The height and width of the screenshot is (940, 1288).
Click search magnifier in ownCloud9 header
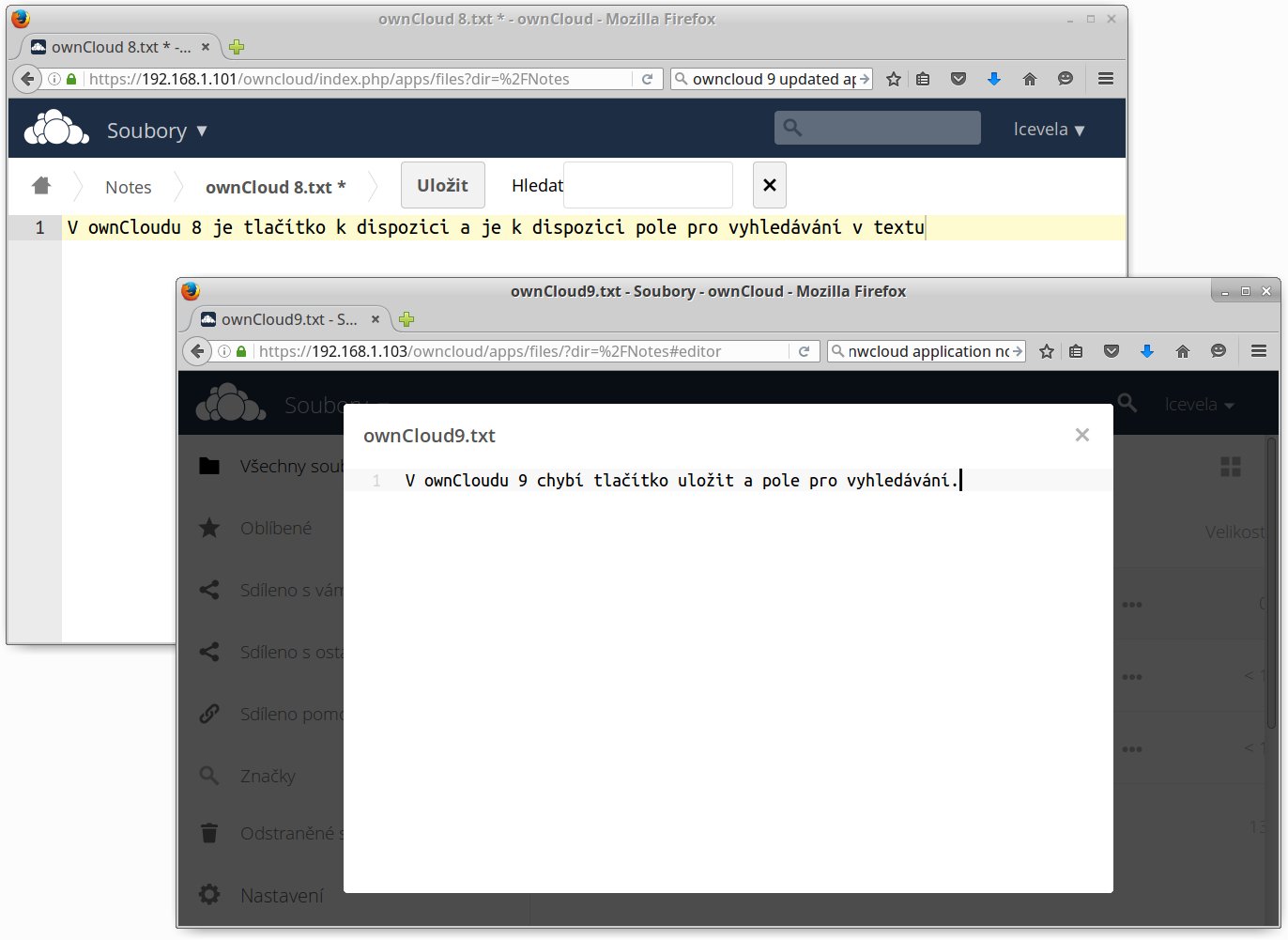[x=1127, y=404]
